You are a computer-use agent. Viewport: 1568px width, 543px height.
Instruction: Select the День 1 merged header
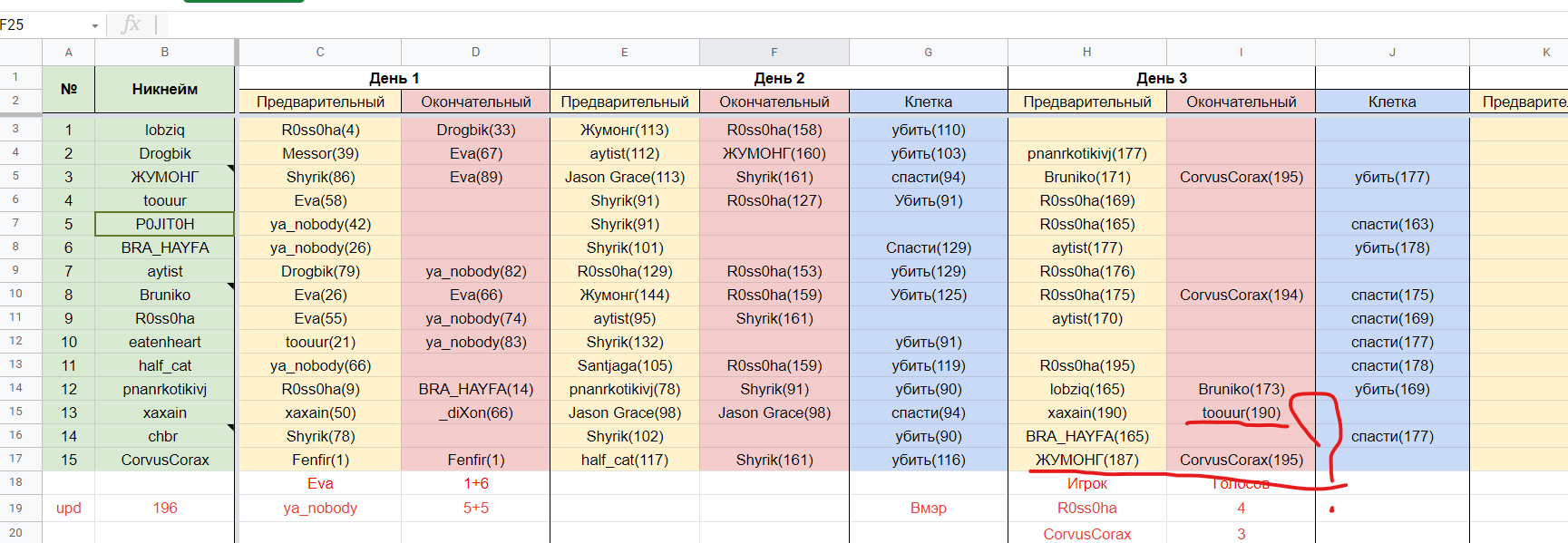coord(394,78)
